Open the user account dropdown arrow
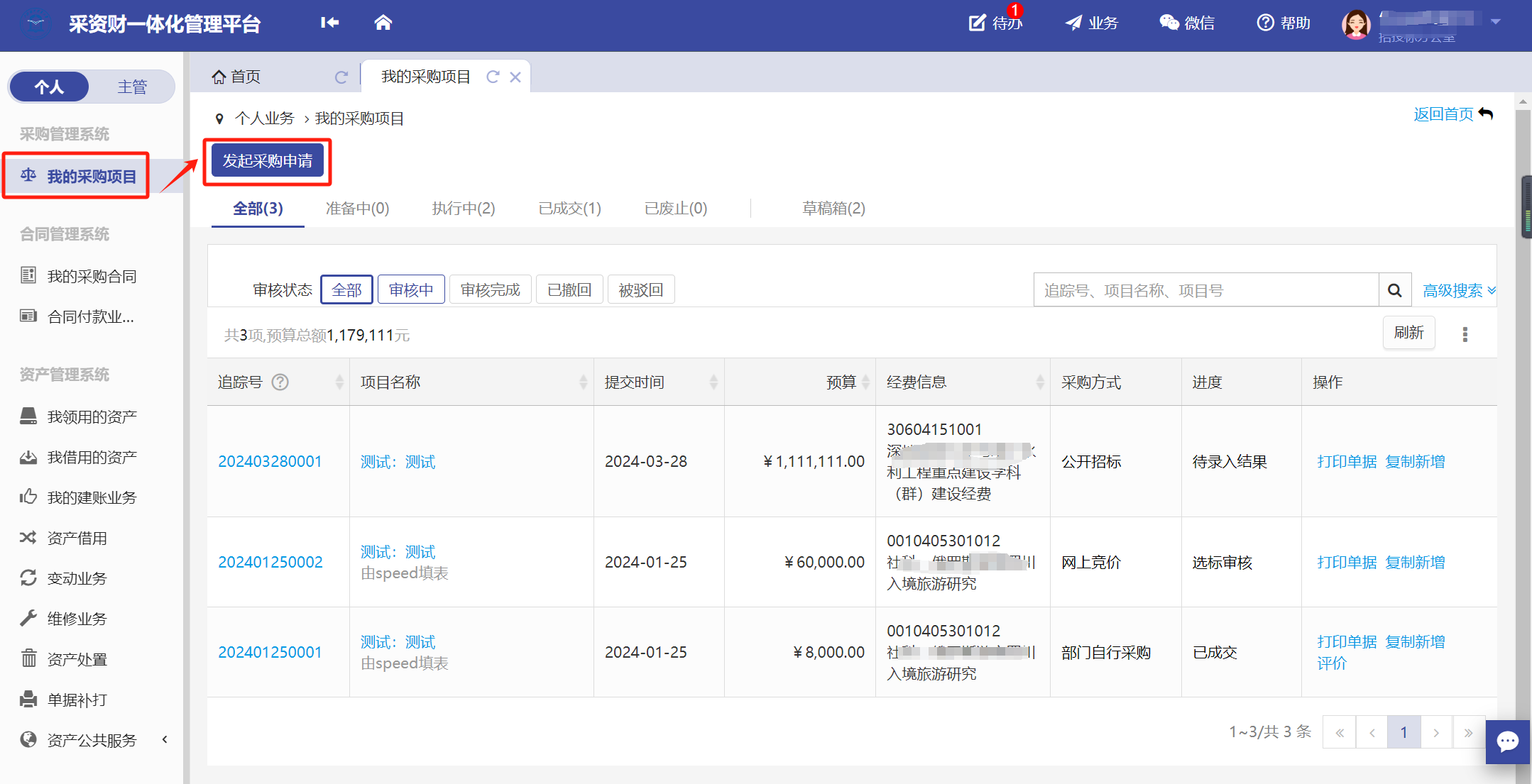The image size is (1532, 784). [x=1496, y=21]
